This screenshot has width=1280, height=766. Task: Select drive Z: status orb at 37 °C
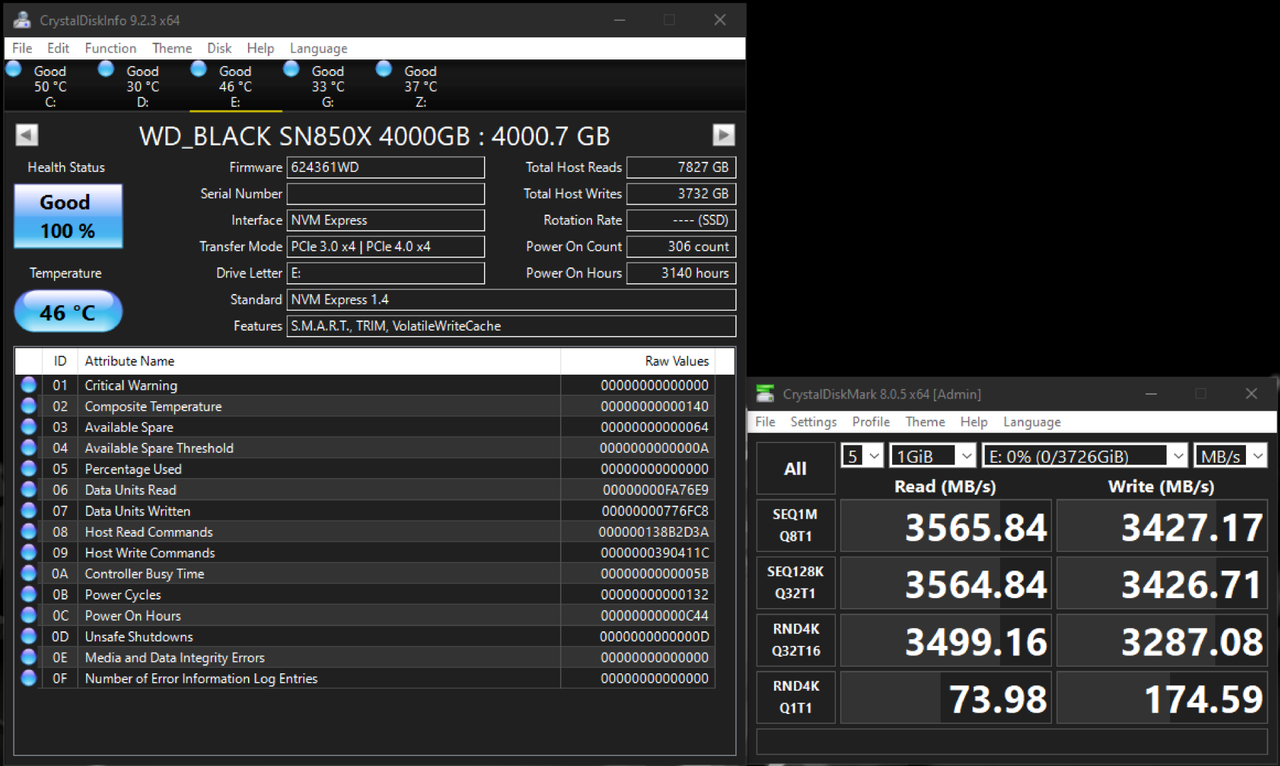click(x=384, y=69)
